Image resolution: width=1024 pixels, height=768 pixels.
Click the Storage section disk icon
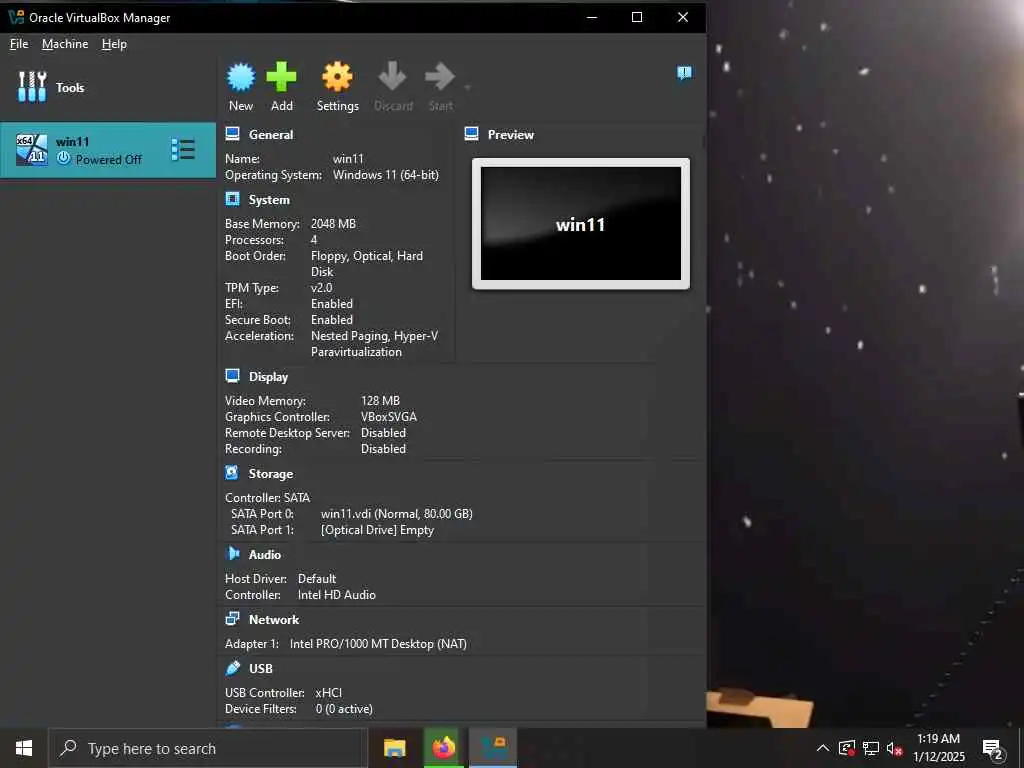pos(232,472)
